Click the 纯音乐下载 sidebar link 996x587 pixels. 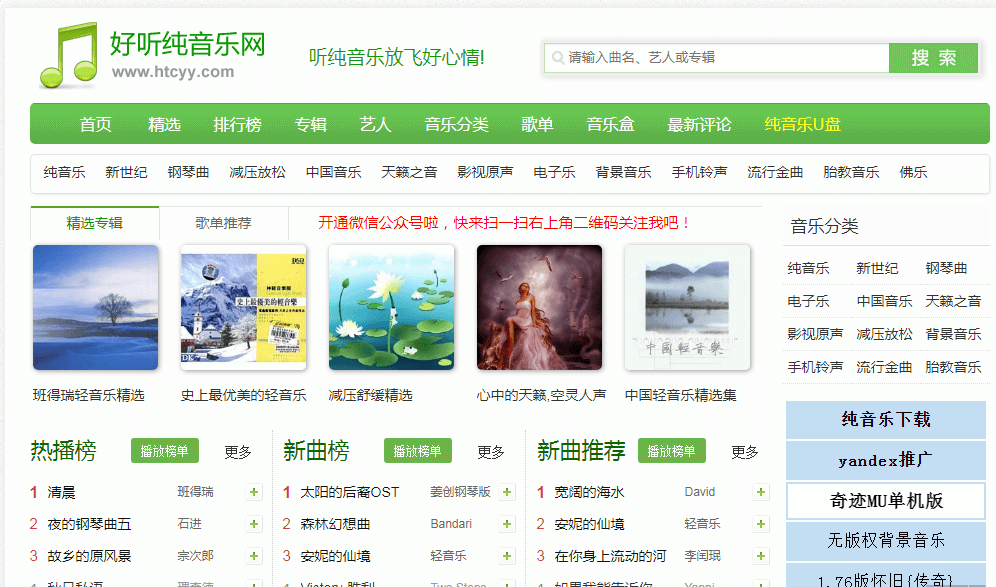(885, 420)
